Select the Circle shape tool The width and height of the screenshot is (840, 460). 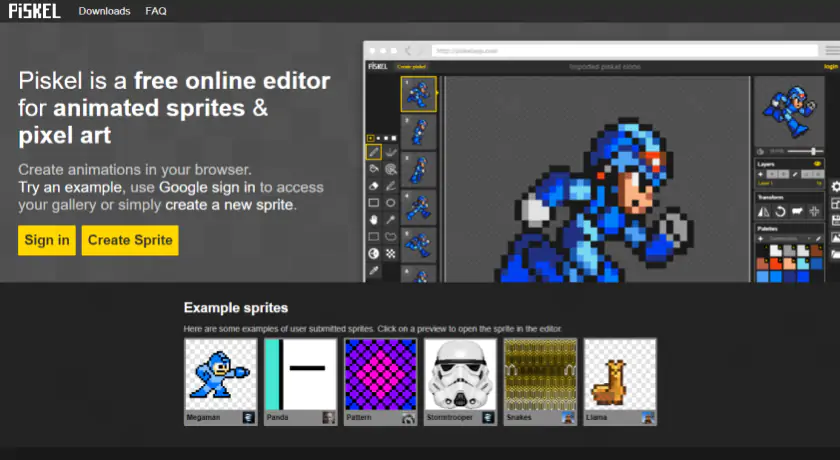point(391,202)
